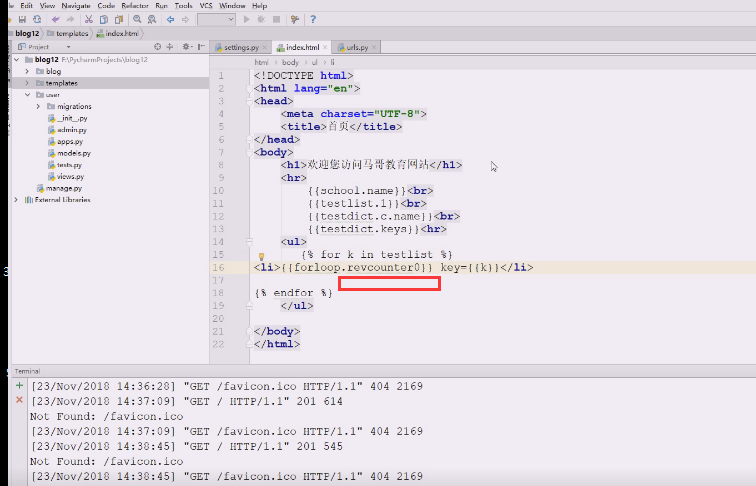756x486 pixels.
Task: Select tests.py in project tree
Action: (x=69, y=165)
